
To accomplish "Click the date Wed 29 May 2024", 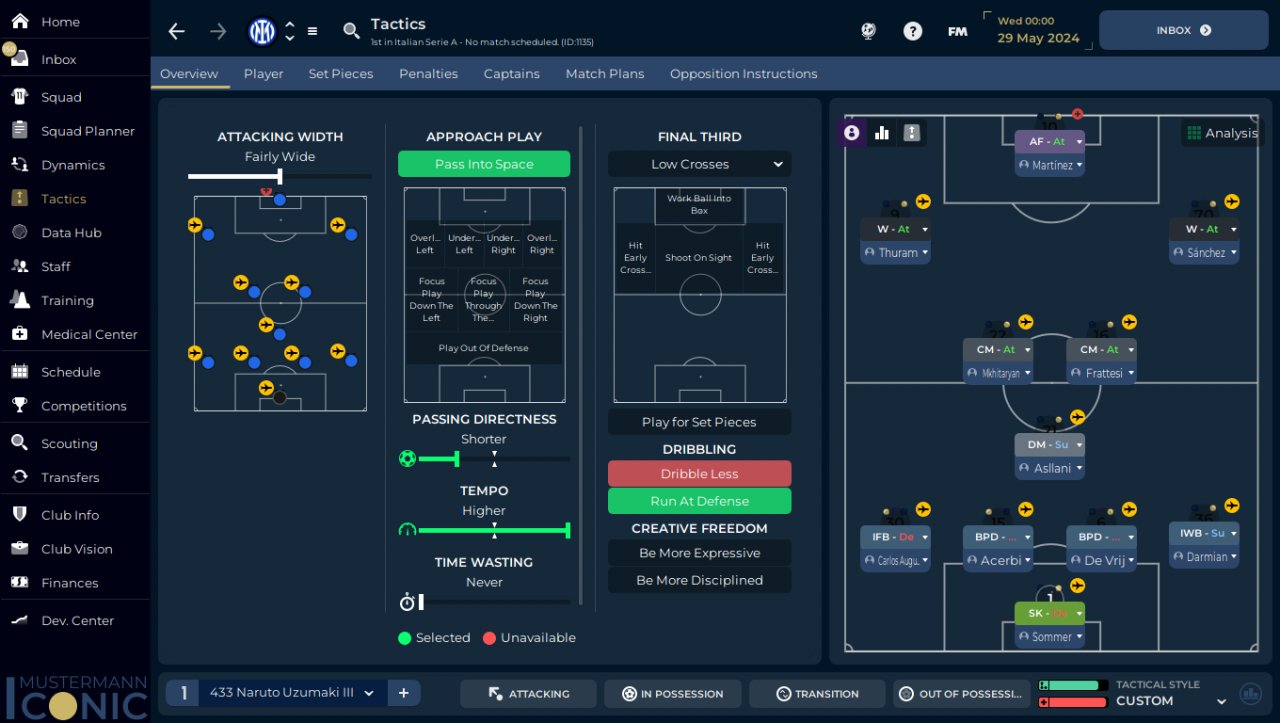I will pos(1038,30).
